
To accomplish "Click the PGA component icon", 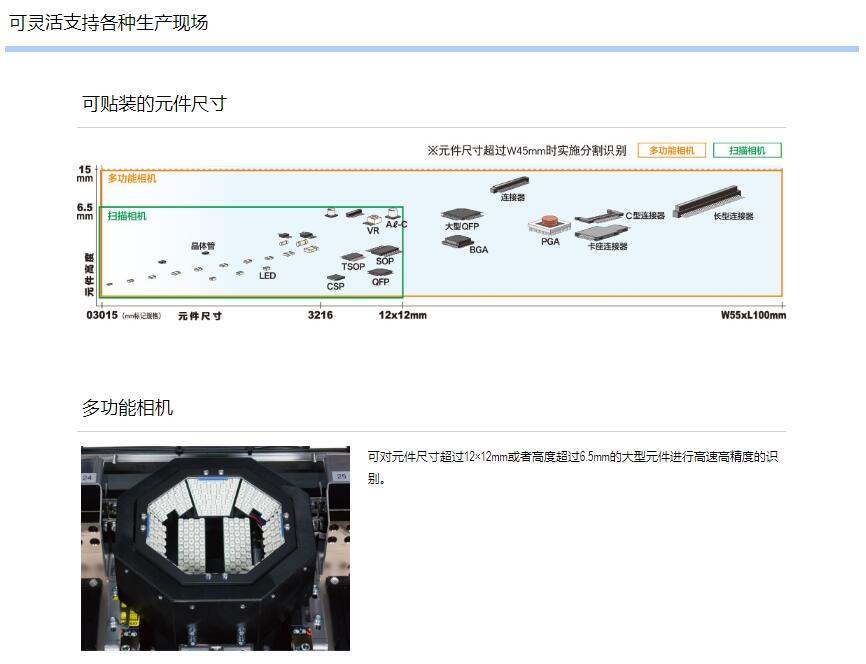I will [549, 225].
